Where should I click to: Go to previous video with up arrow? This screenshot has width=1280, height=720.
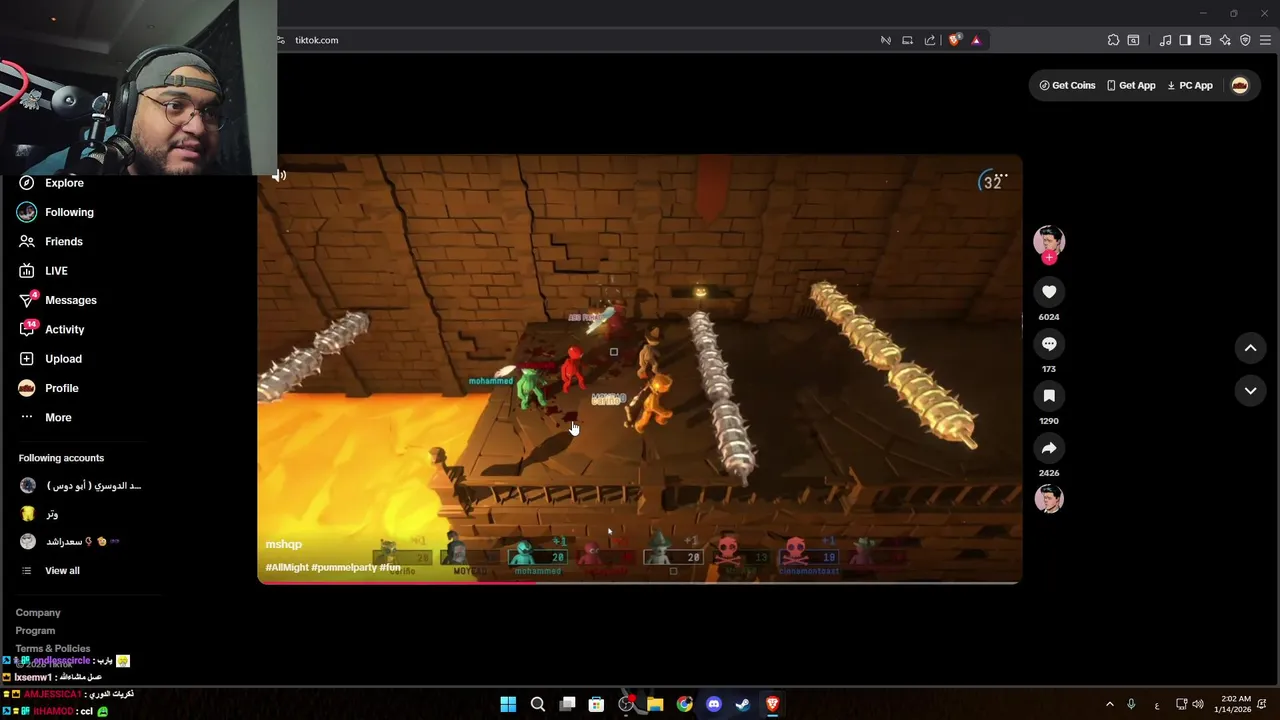tap(1250, 348)
